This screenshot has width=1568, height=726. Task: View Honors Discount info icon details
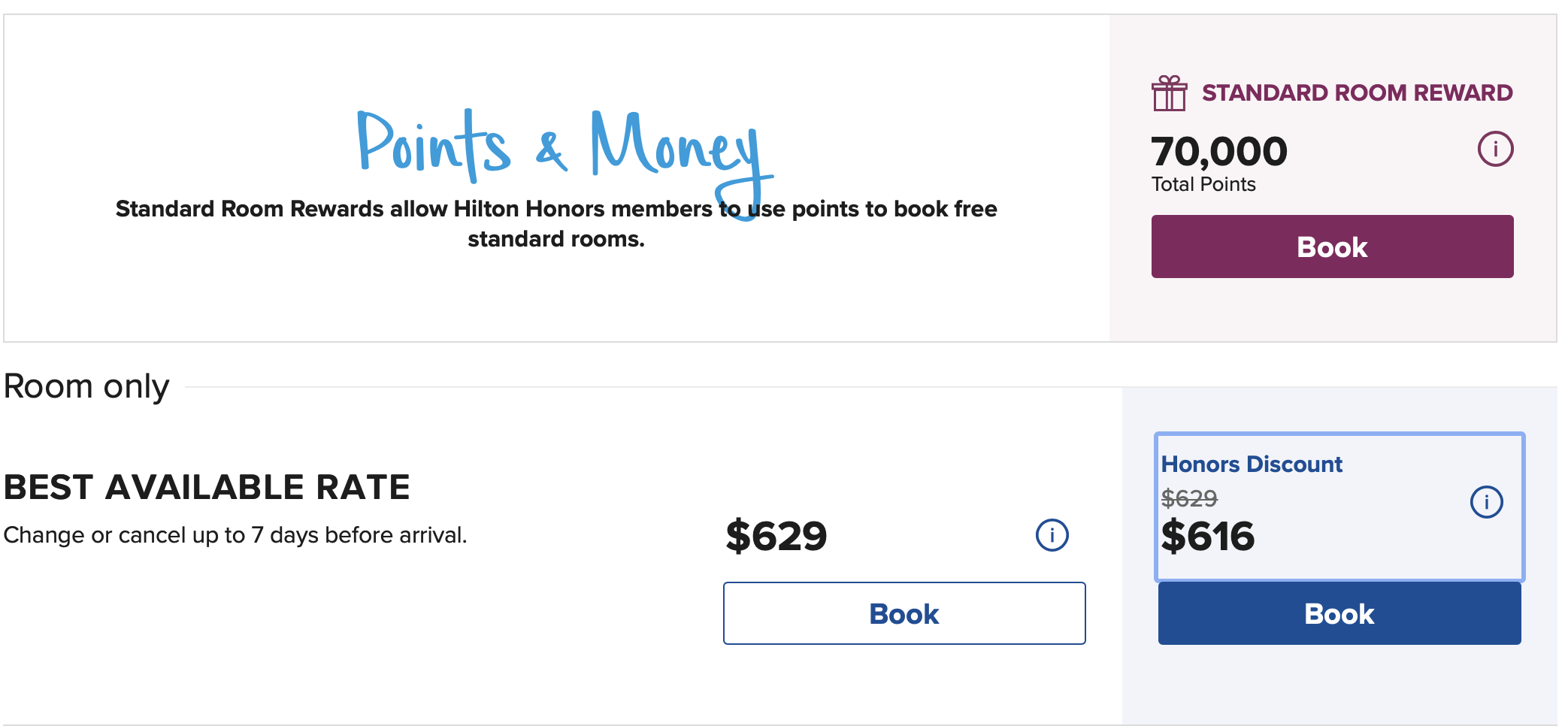pos(1486,502)
